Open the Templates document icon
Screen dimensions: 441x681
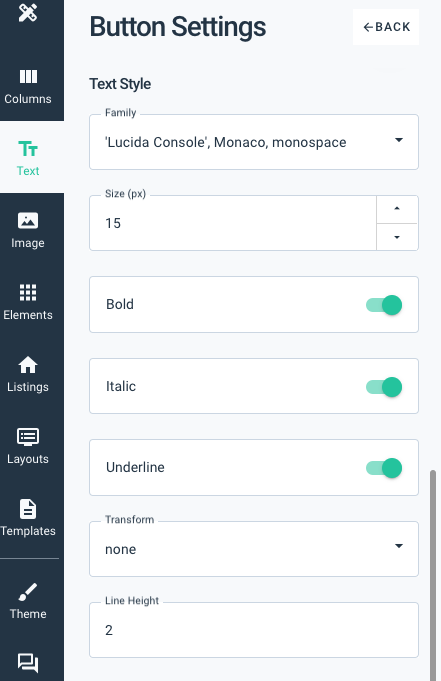[28, 509]
